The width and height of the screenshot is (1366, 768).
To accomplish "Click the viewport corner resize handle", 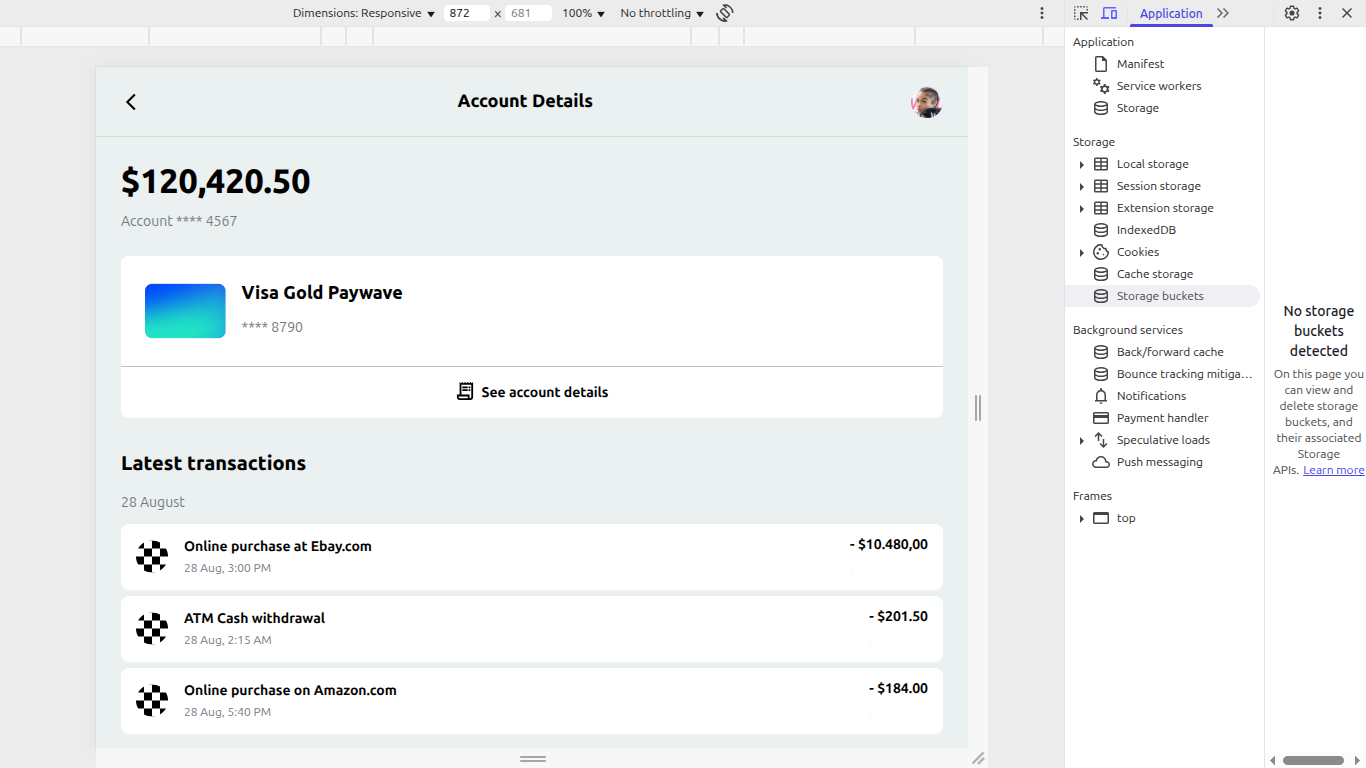I will click(978, 759).
